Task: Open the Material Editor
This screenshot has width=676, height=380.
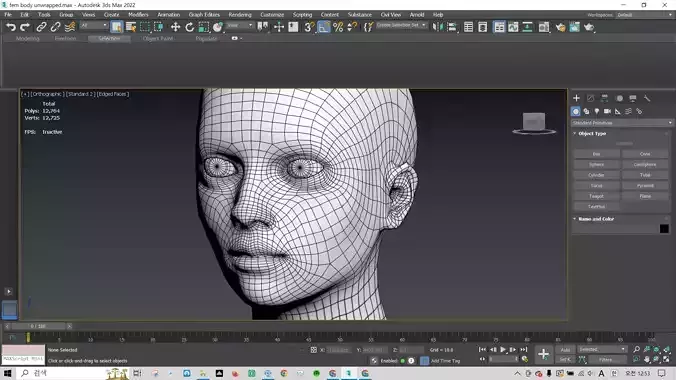Action: [544, 27]
